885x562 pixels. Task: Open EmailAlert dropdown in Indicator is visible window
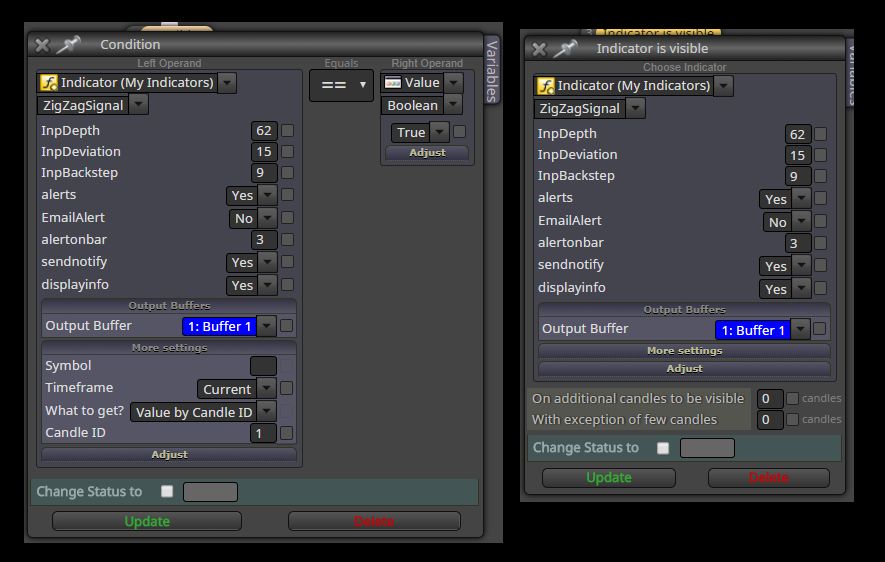point(801,222)
